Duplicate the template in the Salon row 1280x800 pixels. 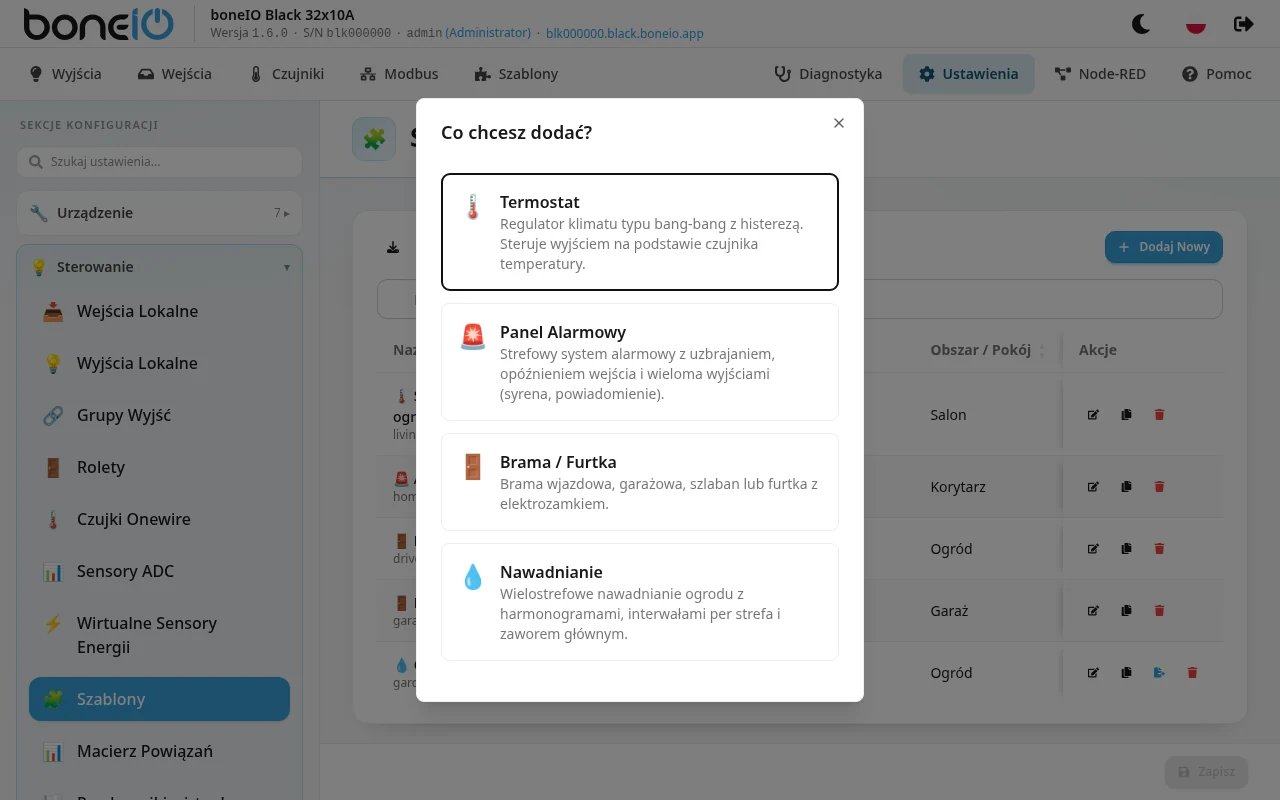[x=1126, y=414]
